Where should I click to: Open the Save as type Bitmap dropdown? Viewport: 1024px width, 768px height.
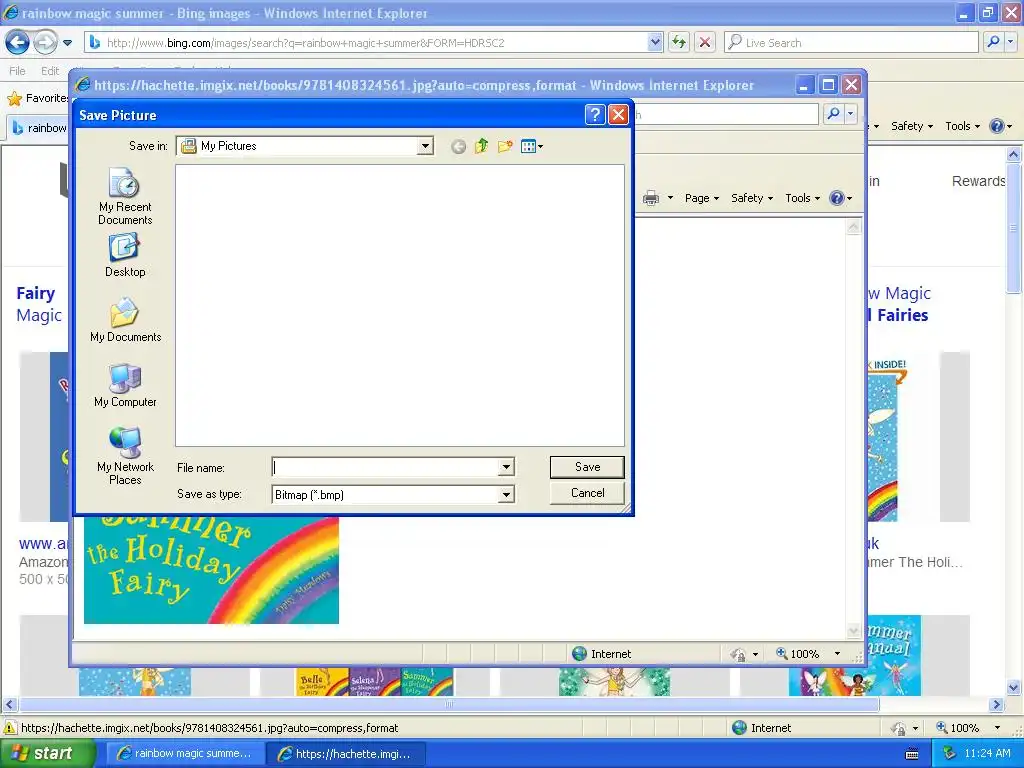click(x=506, y=495)
